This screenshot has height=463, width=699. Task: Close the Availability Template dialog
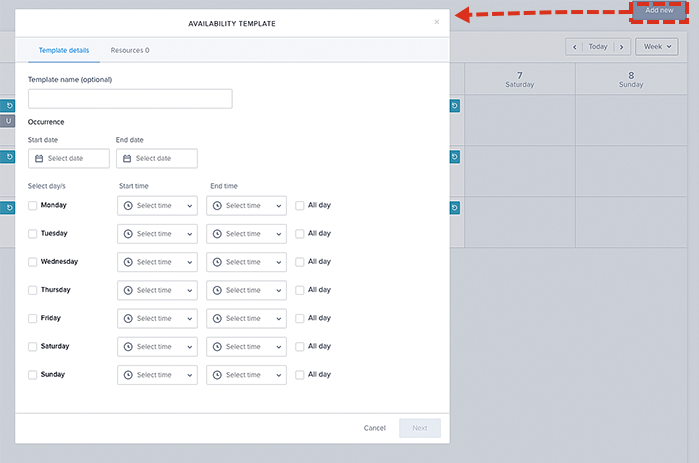coord(436,22)
